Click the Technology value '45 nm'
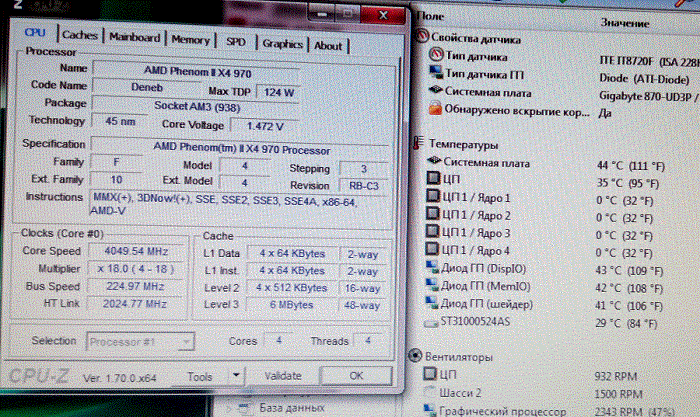The image size is (700, 417). (120, 121)
